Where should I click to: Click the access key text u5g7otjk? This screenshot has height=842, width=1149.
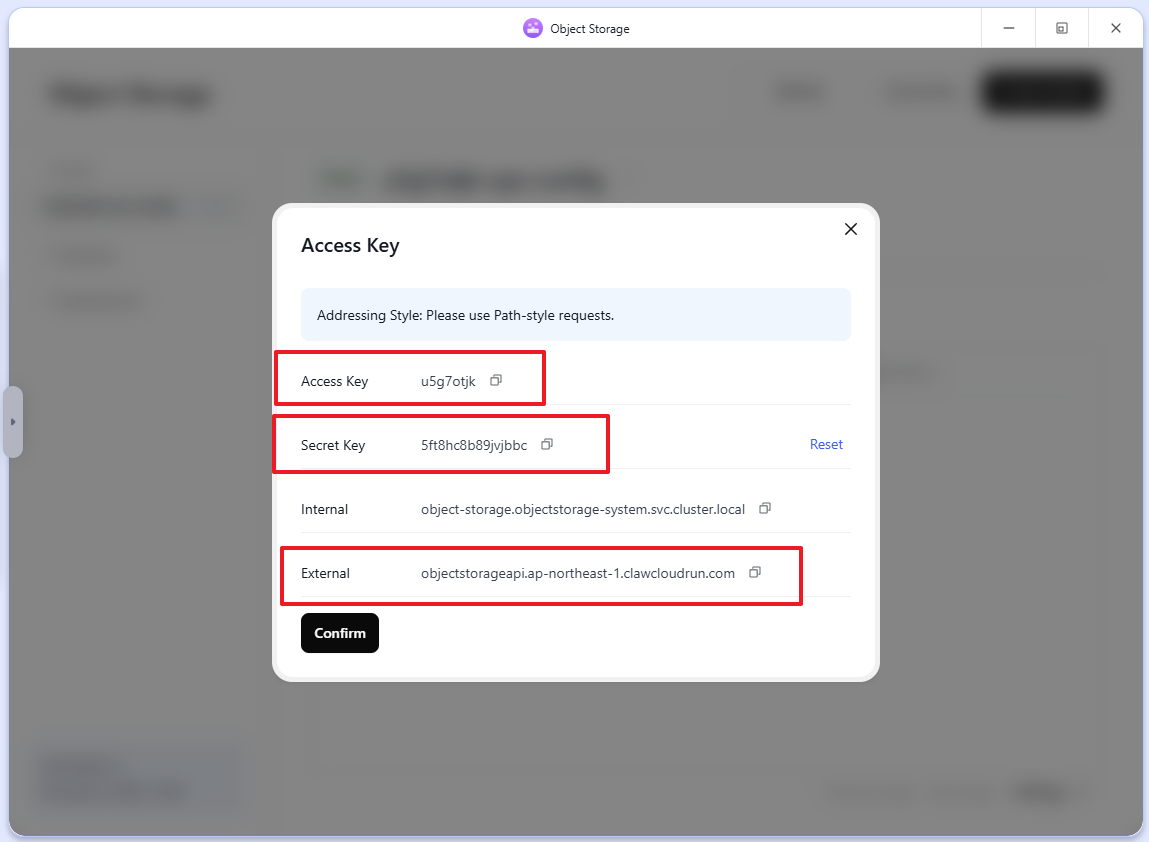click(x=448, y=381)
